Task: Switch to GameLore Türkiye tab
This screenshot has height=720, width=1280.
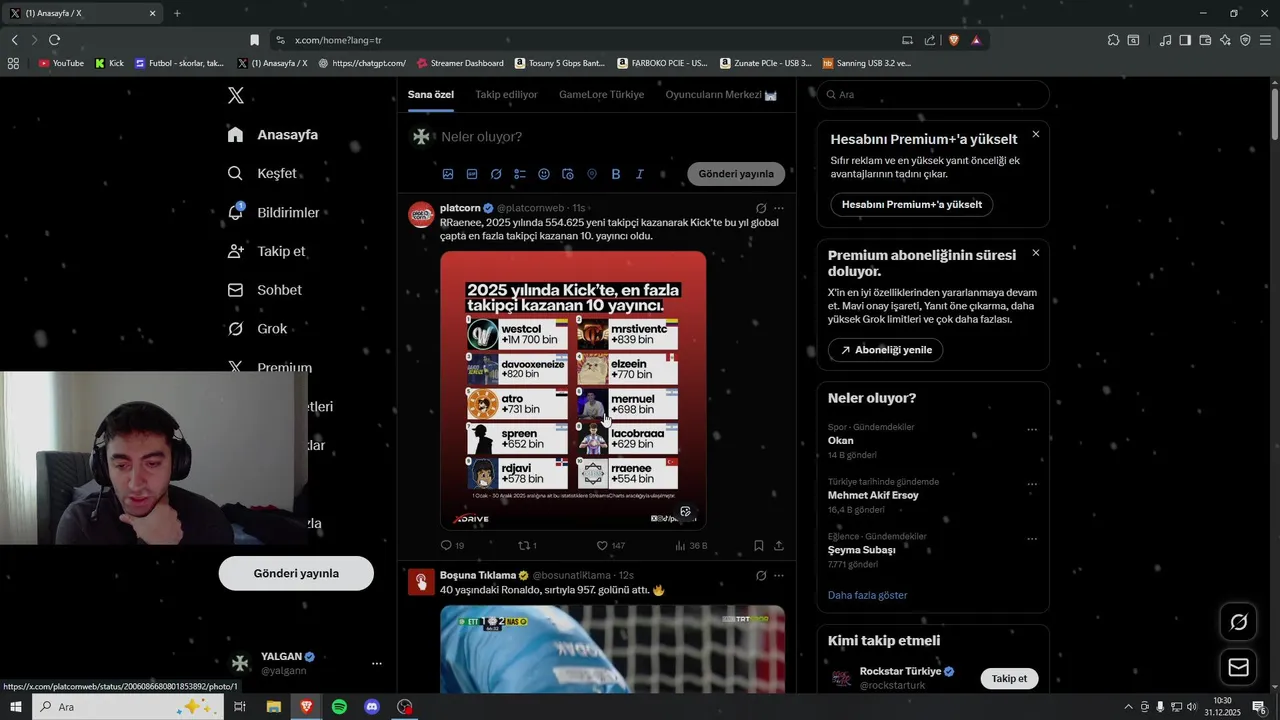Action: click(x=601, y=94)
